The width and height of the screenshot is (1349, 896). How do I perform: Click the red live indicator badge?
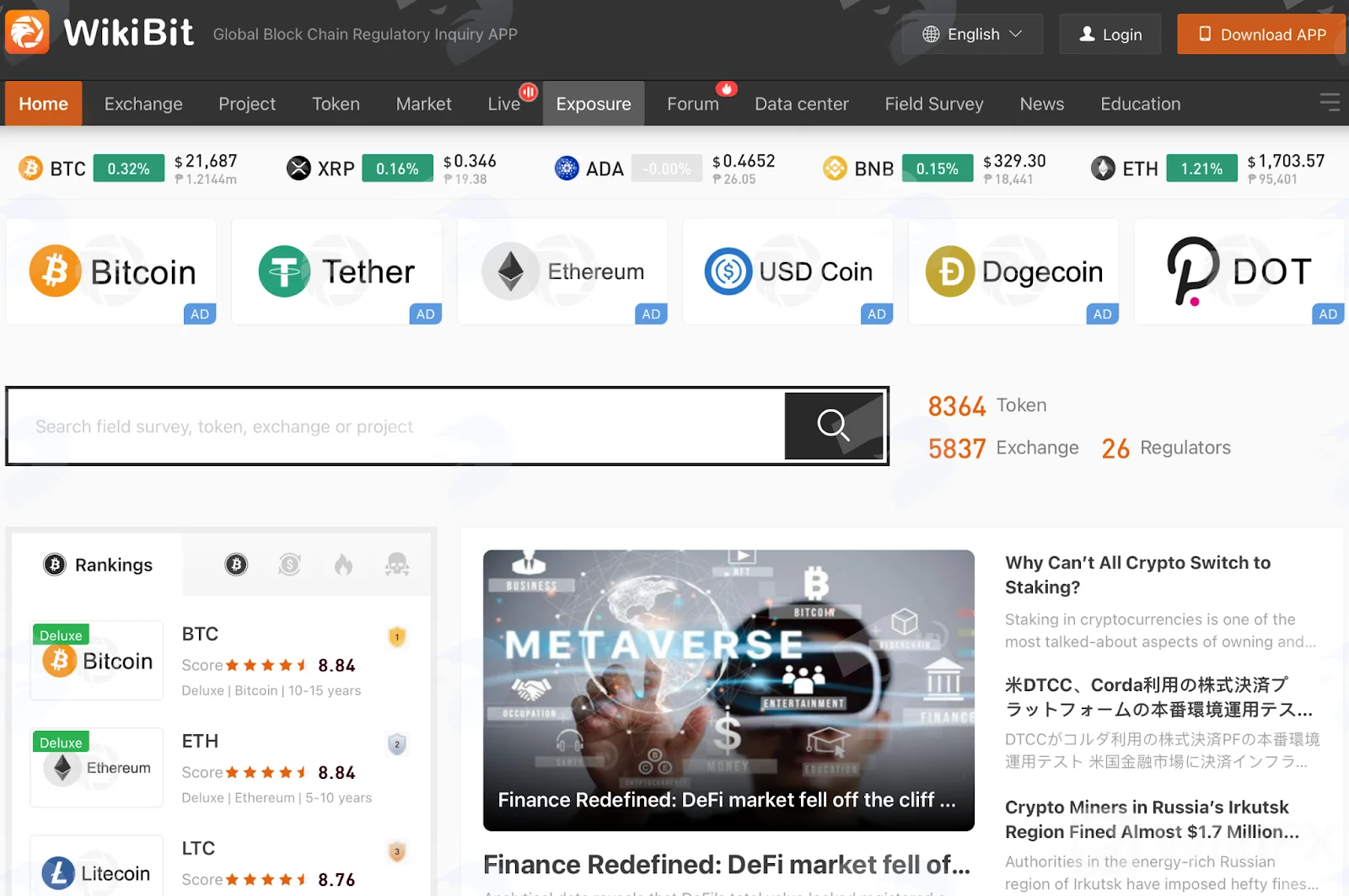[529, 92]
